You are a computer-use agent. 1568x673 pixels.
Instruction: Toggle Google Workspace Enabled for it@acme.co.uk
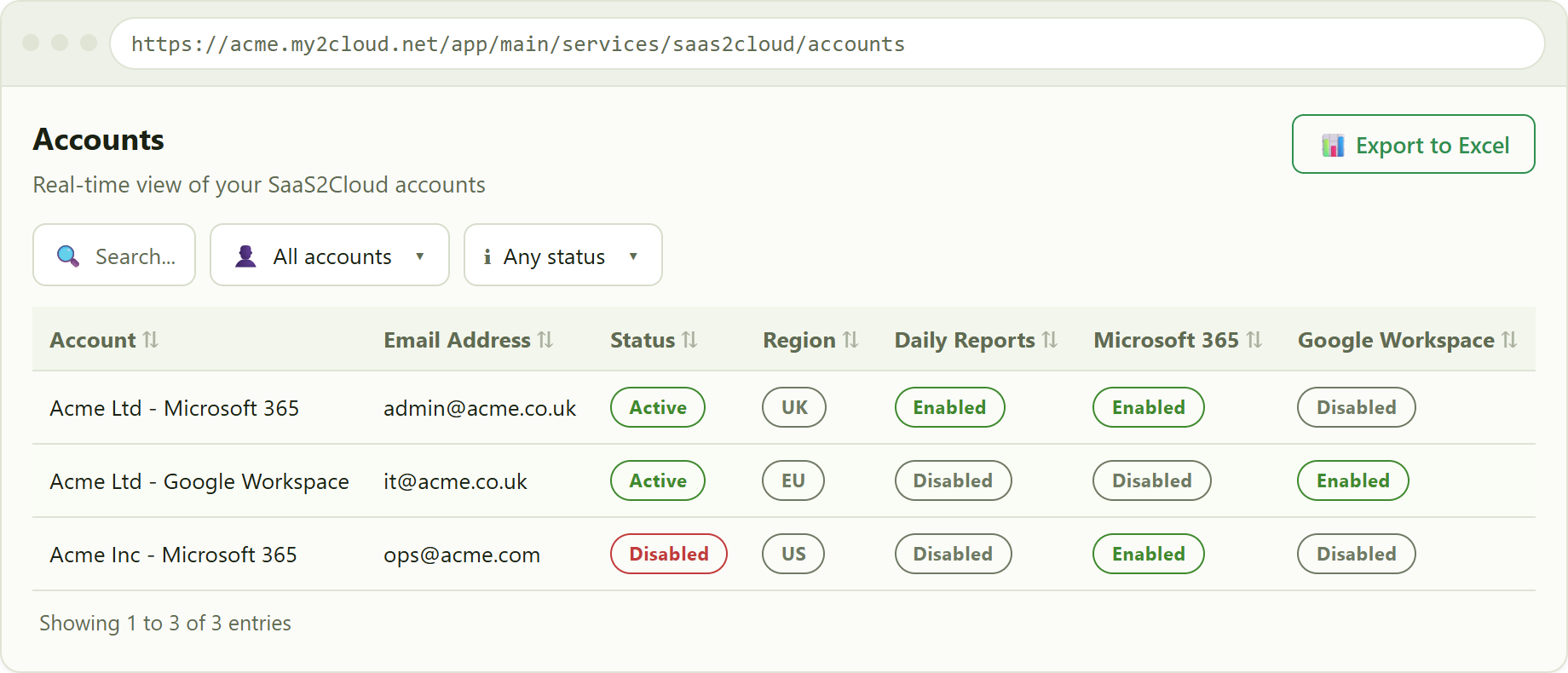pyautogui.click(x=1353, y=480)
